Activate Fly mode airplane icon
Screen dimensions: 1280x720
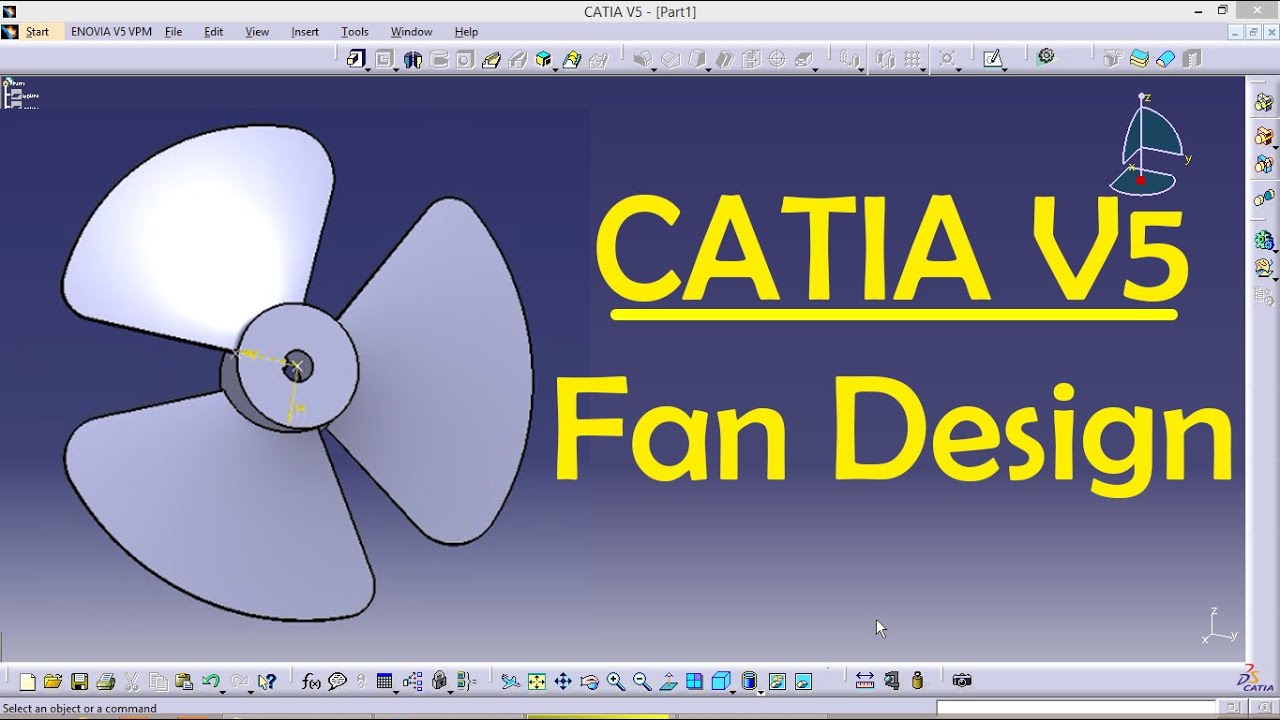[510, 682]
